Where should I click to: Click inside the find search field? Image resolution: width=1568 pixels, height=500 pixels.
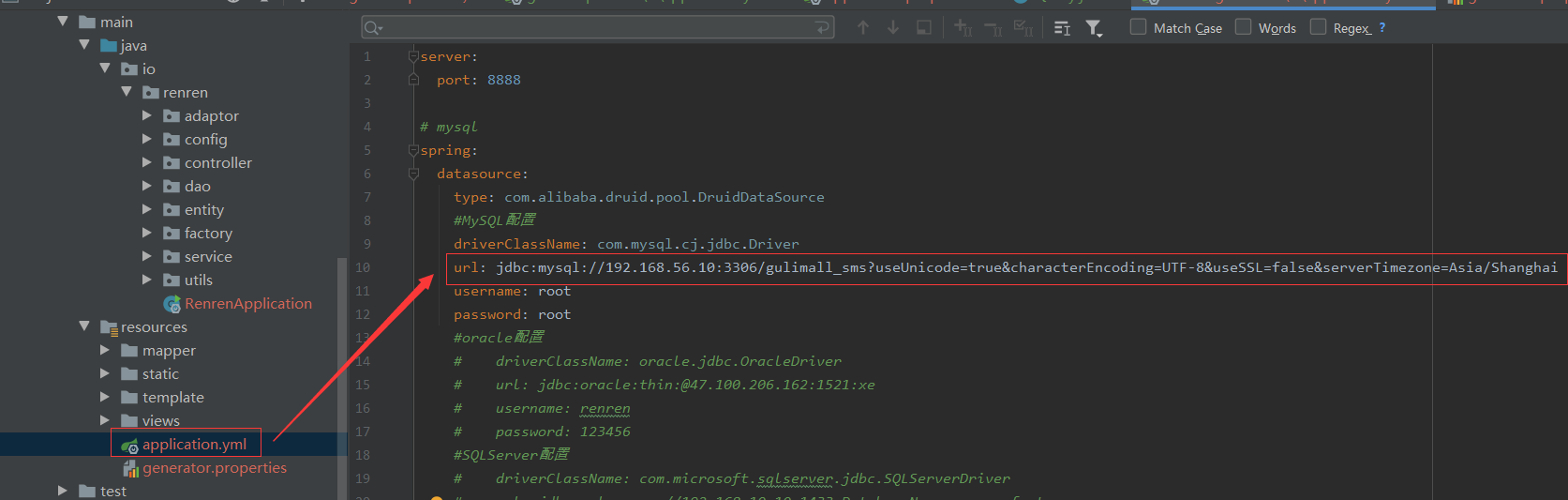coord(598,28)
